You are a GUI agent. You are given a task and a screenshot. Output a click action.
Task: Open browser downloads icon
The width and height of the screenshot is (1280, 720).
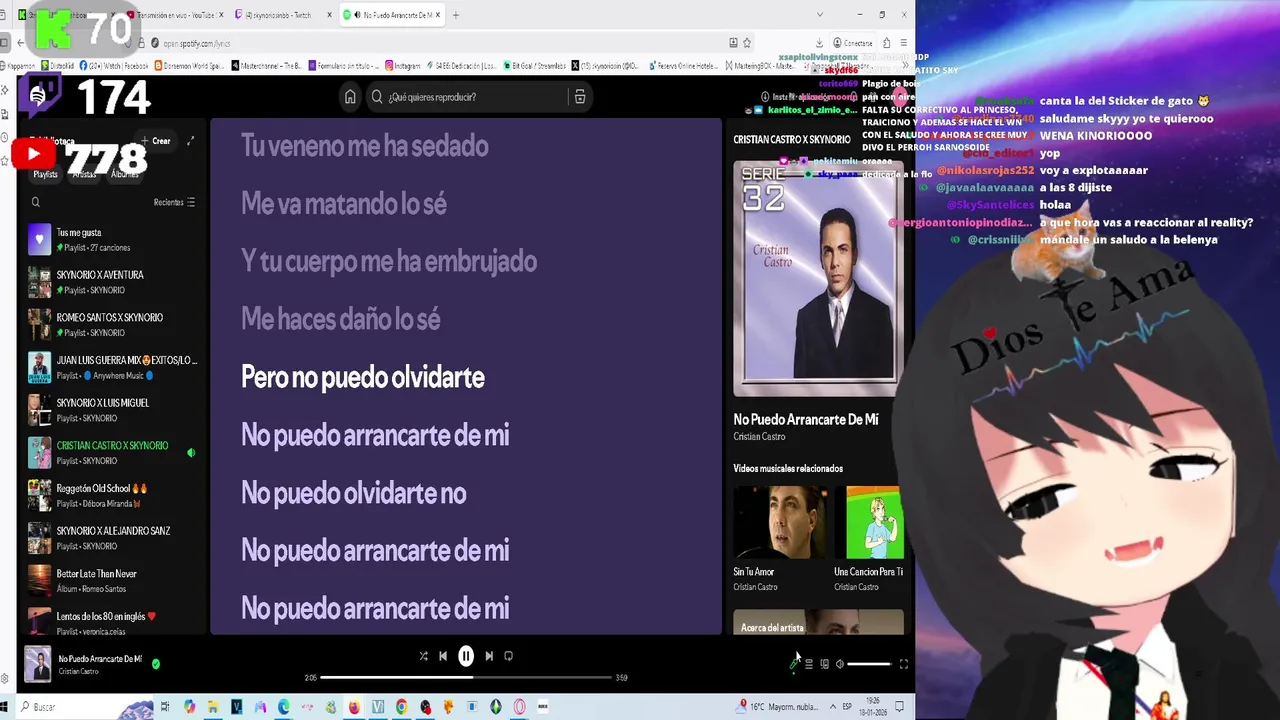pyautogui.click(x=819, y=43)
